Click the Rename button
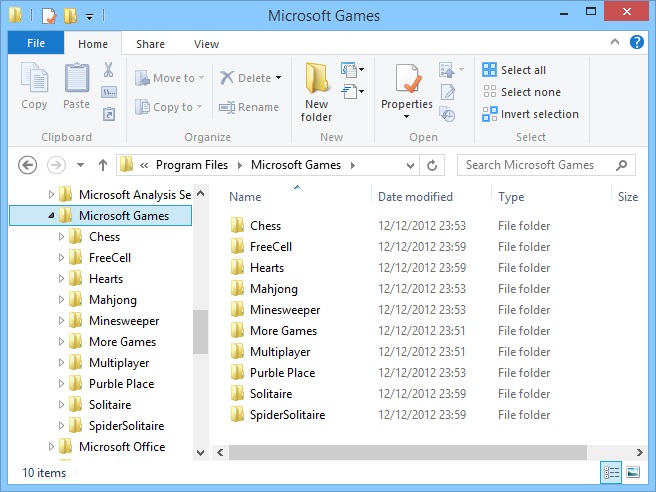This screenshot has height=492, width=656. 249,107
